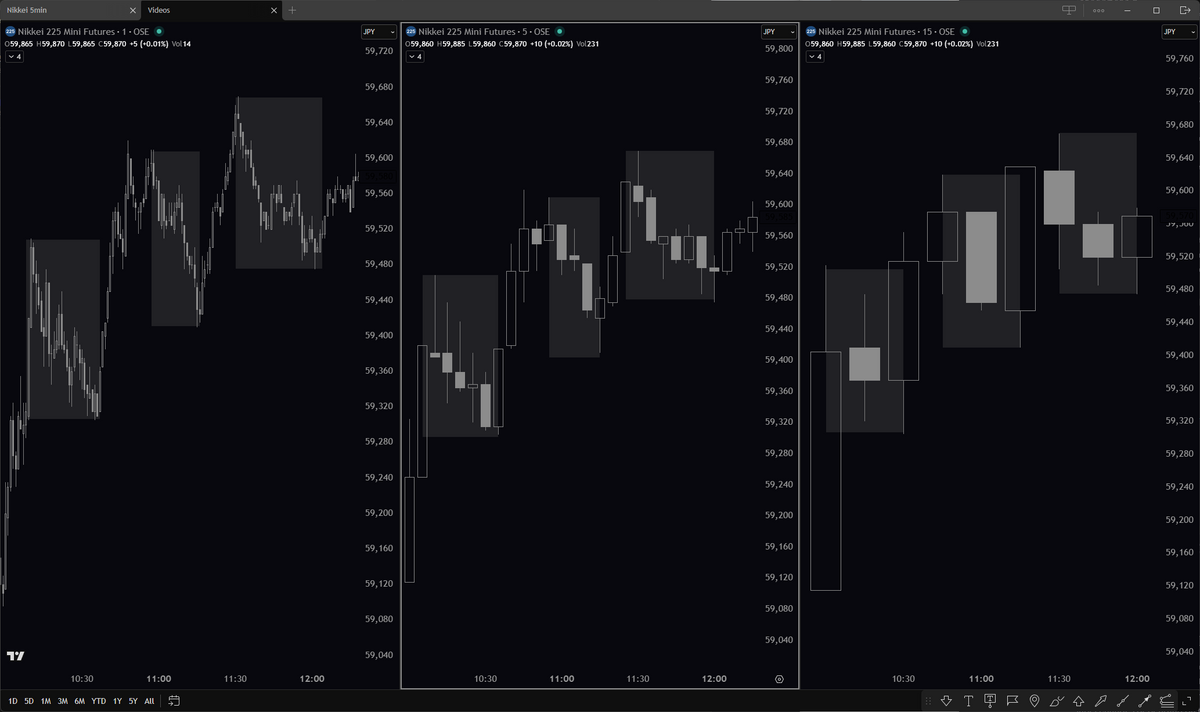Set range to YTD
Screen dimensions: 1200x712
pos(98,701)
